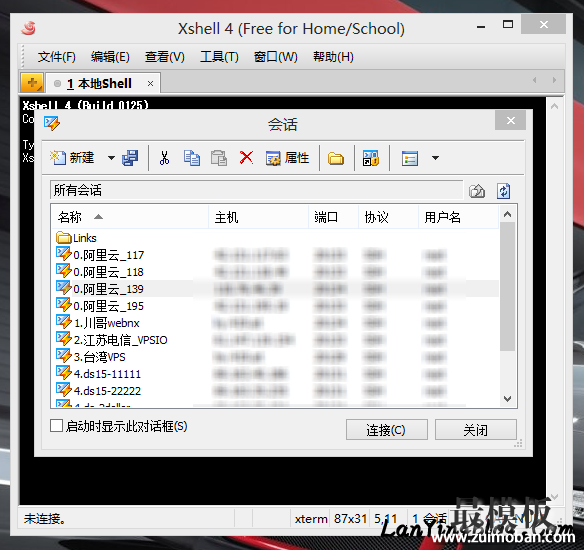Select the 2.江苏电信_VPSIO session
The width and height of the screenshot is (584, 550).
(120, 340)
